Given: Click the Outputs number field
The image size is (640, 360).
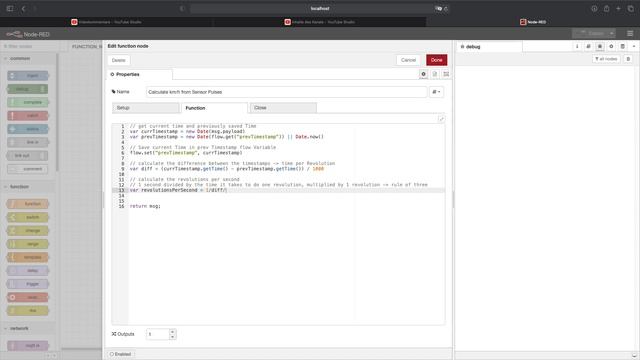Looking at the screenshot, I should [x=158, y=334].
